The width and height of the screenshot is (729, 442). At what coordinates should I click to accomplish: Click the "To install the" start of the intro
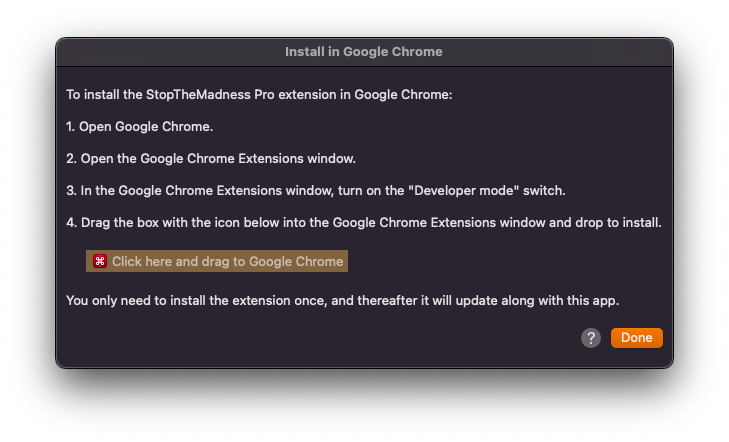click(104, 94)
